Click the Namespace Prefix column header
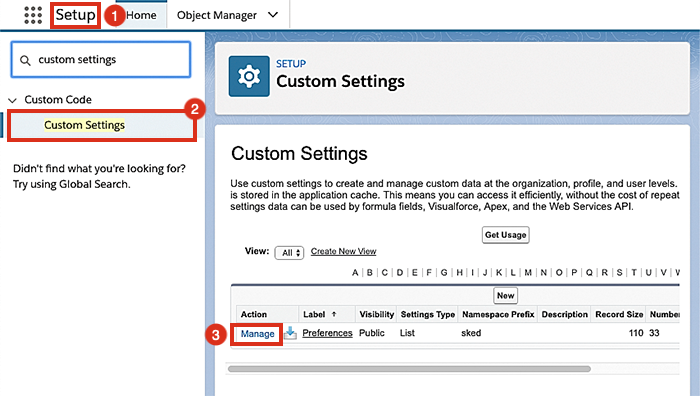 pos(498,314)
